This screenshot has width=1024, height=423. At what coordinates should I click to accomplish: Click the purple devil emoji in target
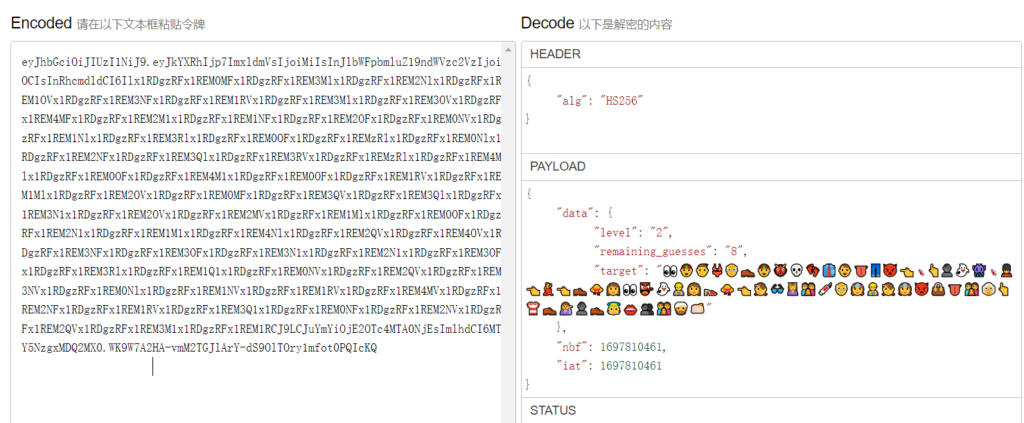[x=978, y=270]
